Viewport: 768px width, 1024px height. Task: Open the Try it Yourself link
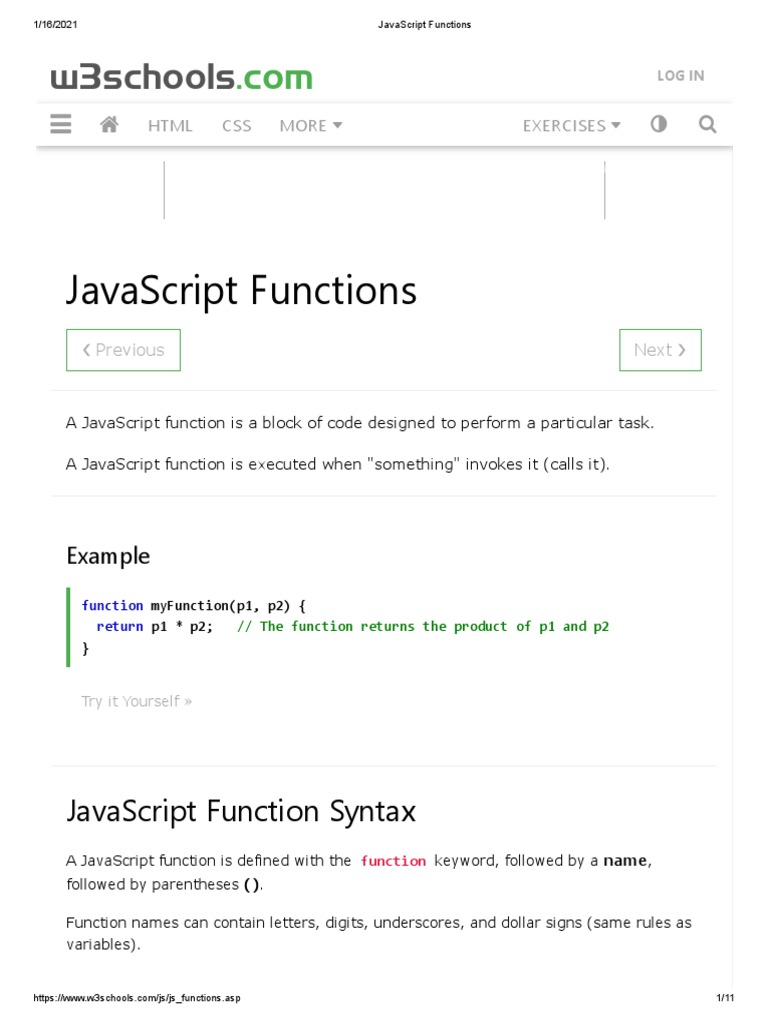(x=136, y=701)
